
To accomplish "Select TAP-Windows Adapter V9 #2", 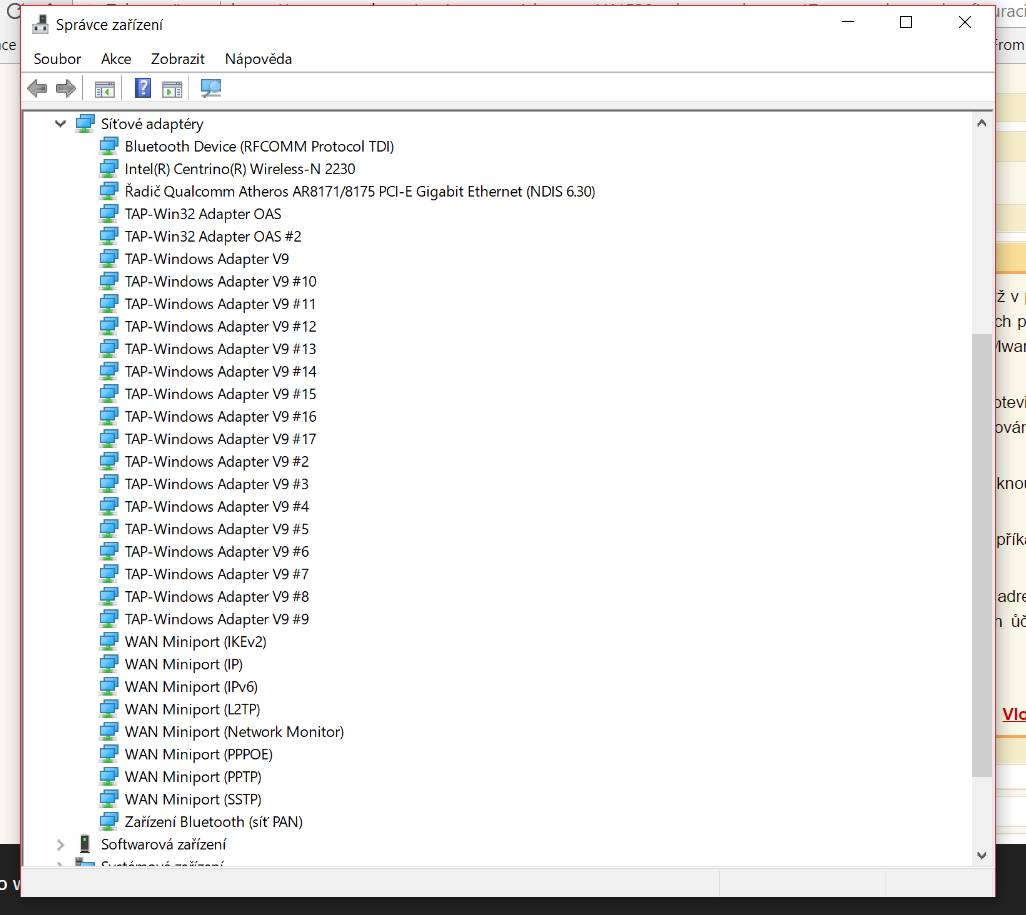I will (x=217, y=461).
